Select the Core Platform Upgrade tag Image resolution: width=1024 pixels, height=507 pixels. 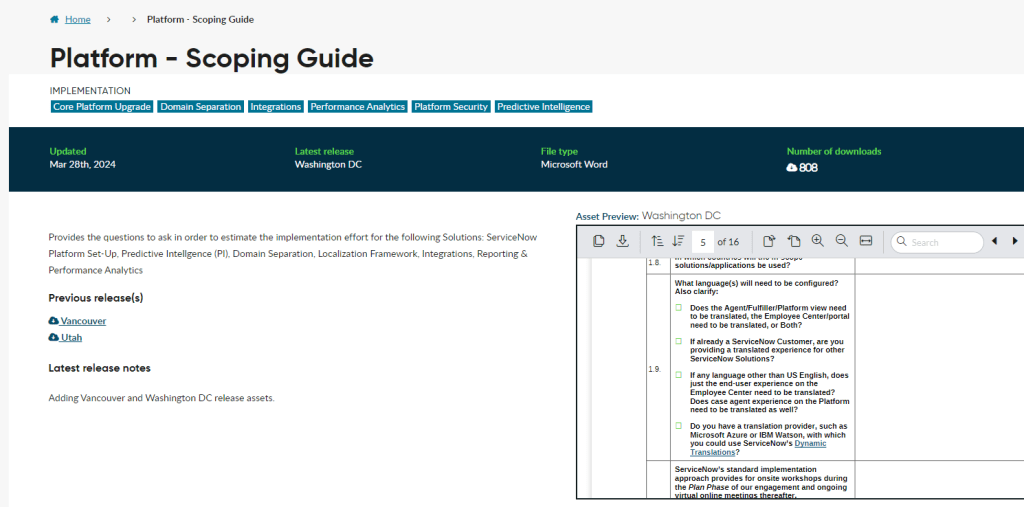(102, 107)
